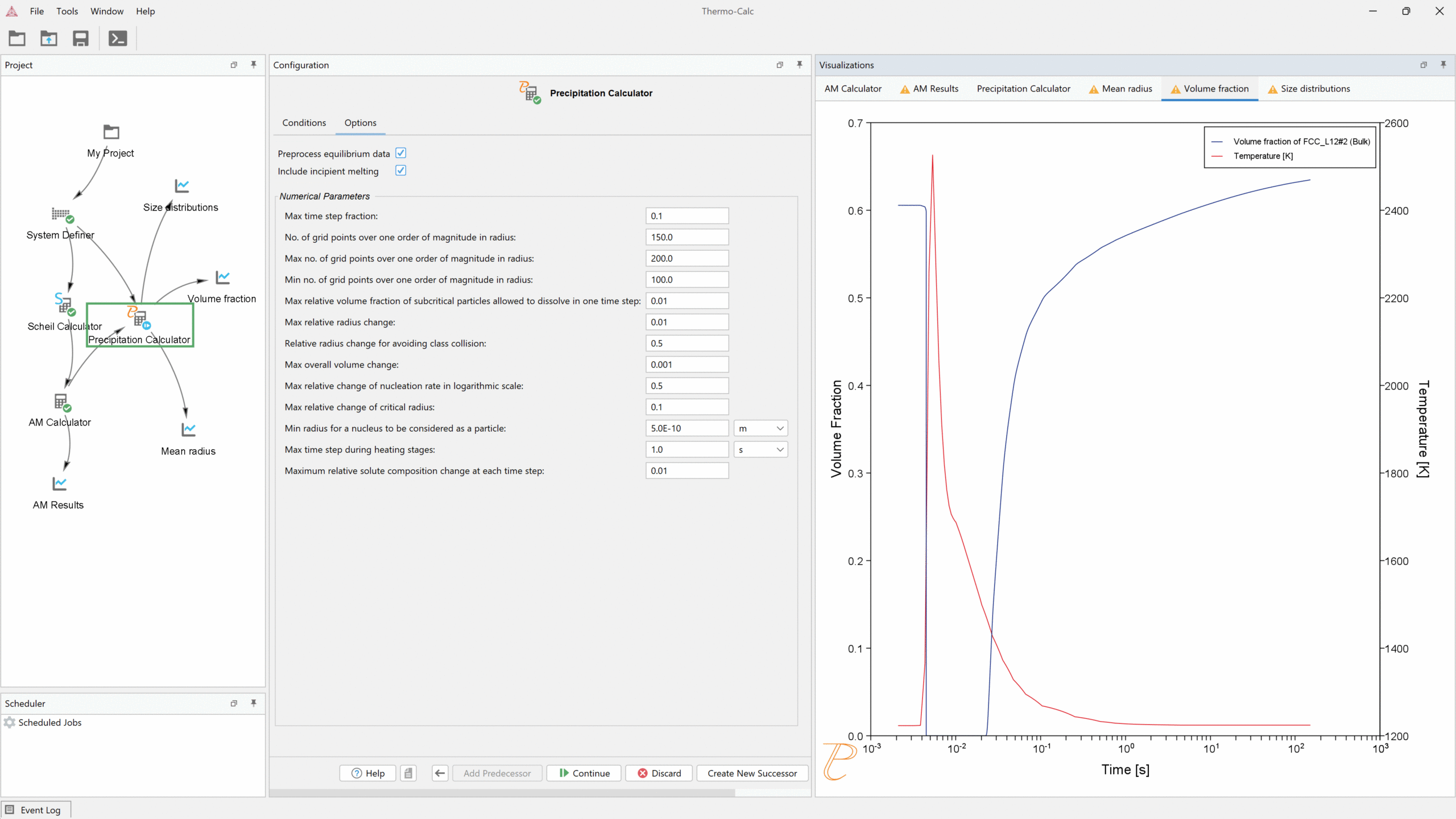Click the save project toolbar icon

[x=80, y=38]
